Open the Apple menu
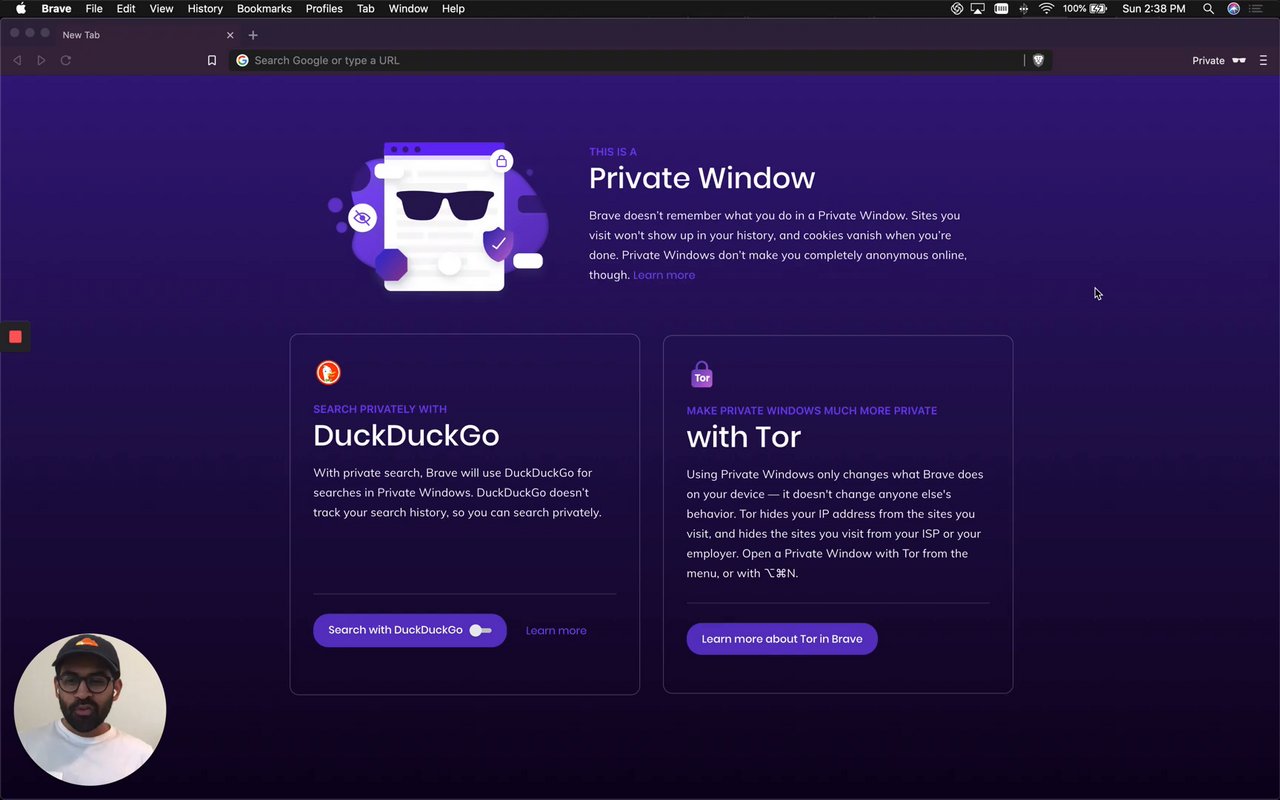1280x800 pixels. click(x=21, y=8)
